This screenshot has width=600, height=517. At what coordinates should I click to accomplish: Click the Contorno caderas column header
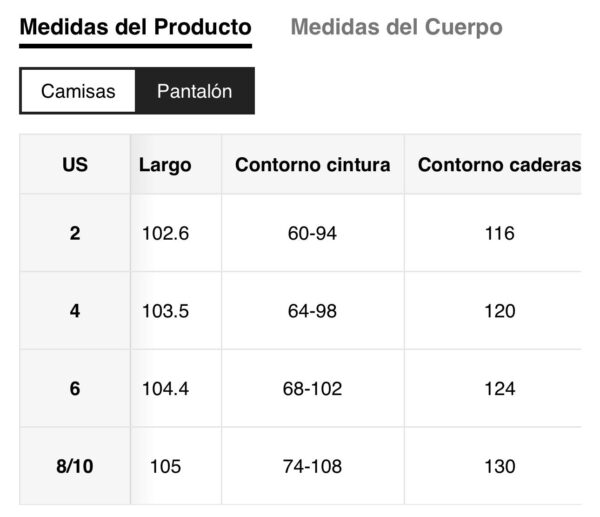[x=498, y=165]
